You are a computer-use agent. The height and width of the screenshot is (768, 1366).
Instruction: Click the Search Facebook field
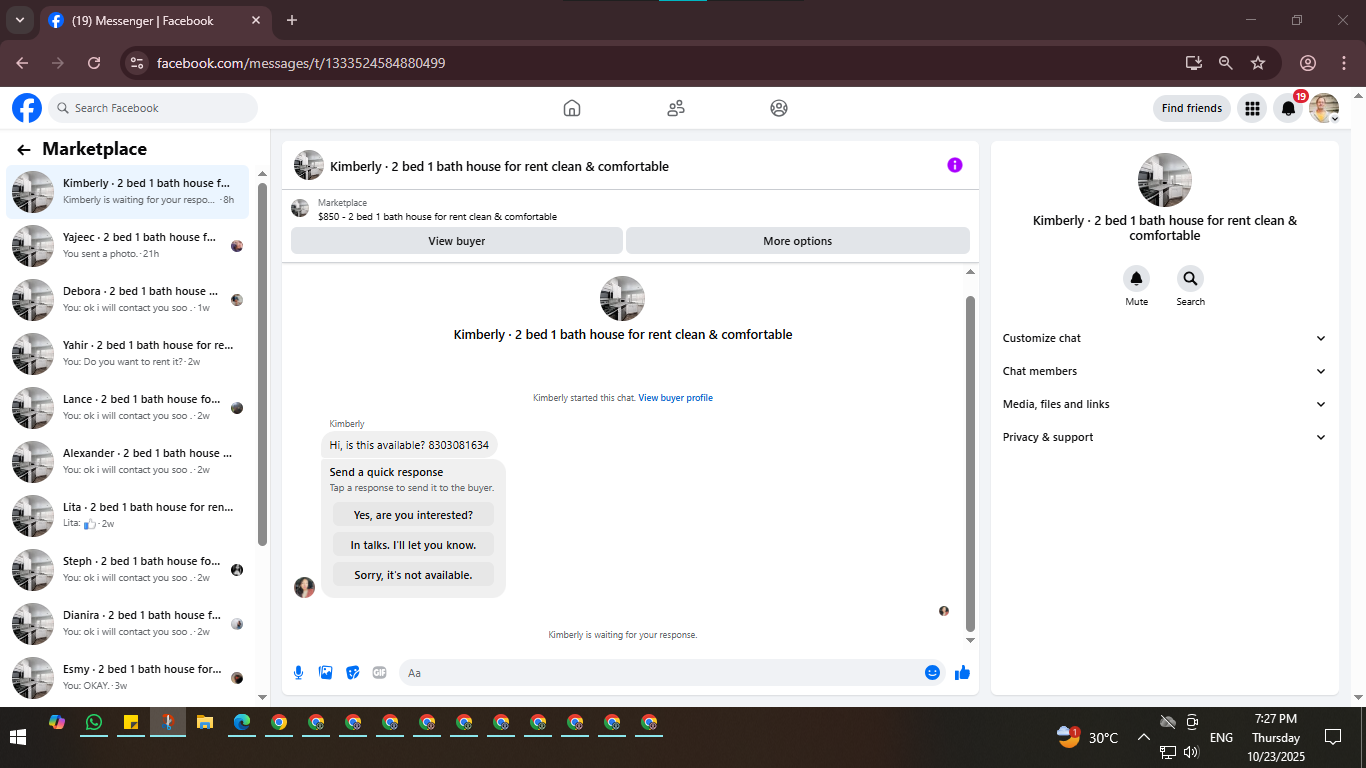point(153,108)
